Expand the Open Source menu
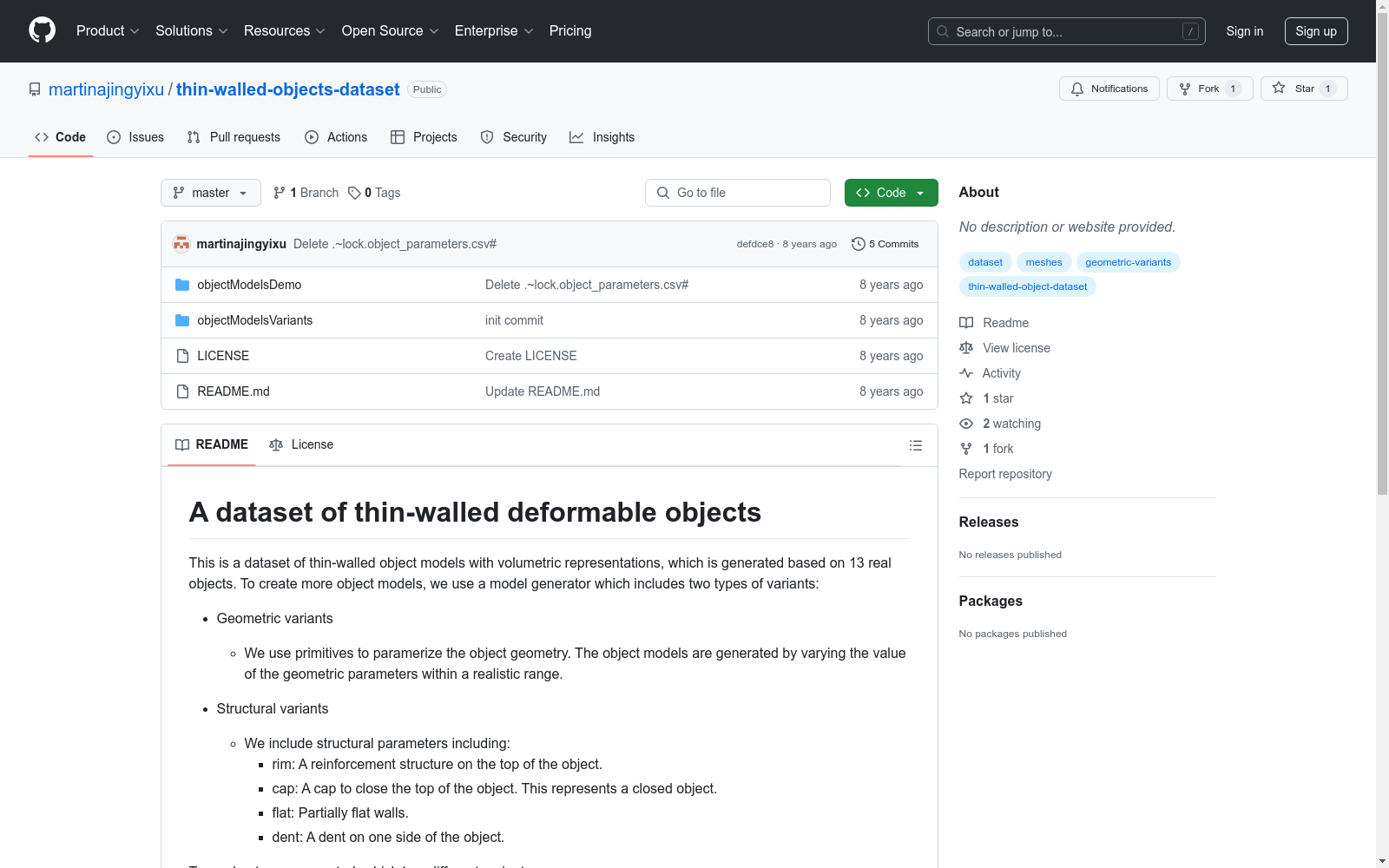The image size is (1389, 868). click(x=391, y=31)
